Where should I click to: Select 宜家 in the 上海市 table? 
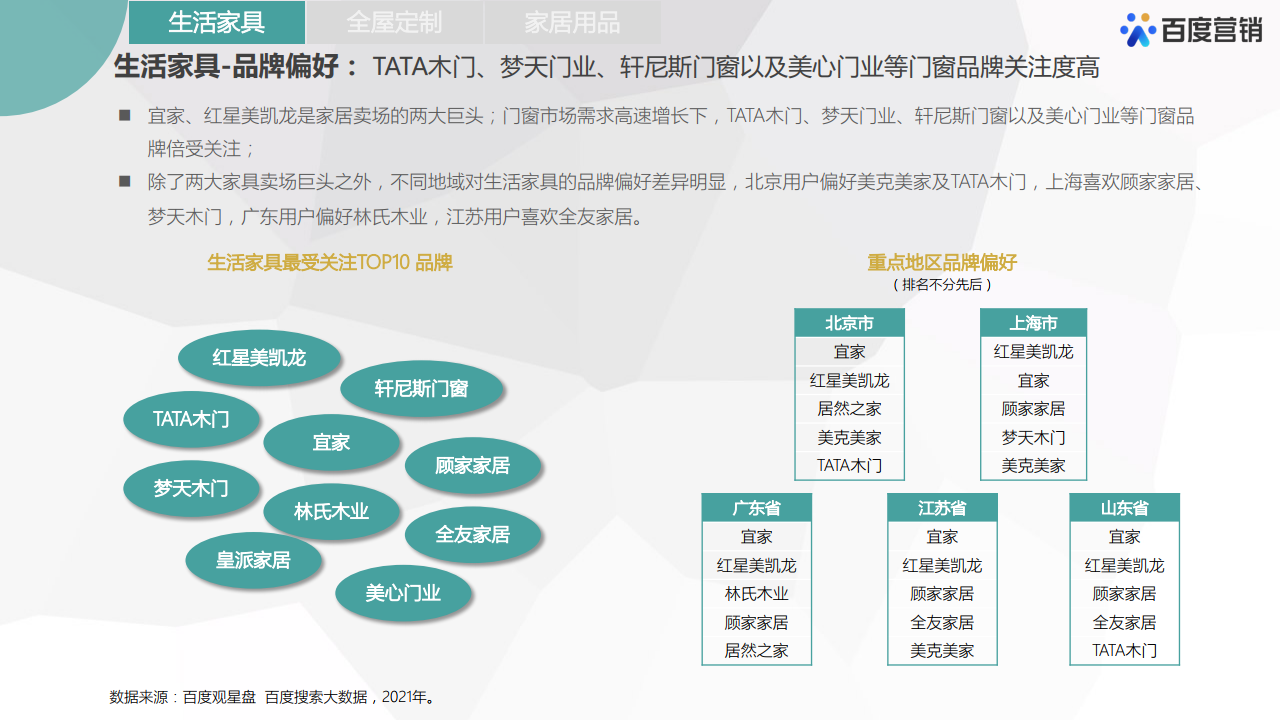pyautogui.click(x=1033, y=380)
